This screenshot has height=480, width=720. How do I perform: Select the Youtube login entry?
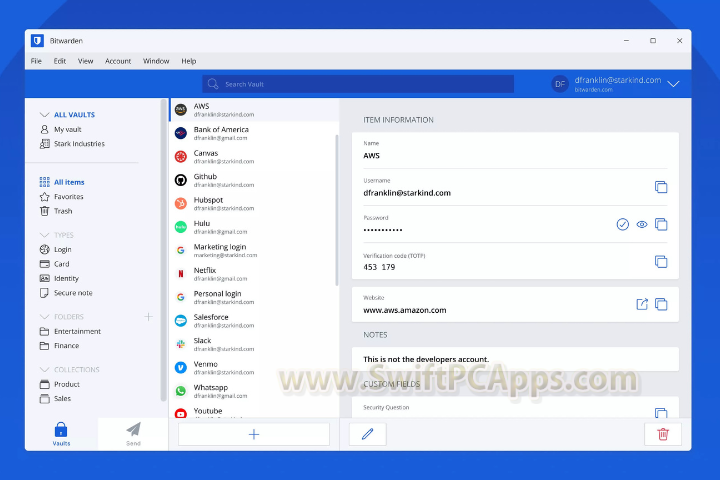pos(253,411)
